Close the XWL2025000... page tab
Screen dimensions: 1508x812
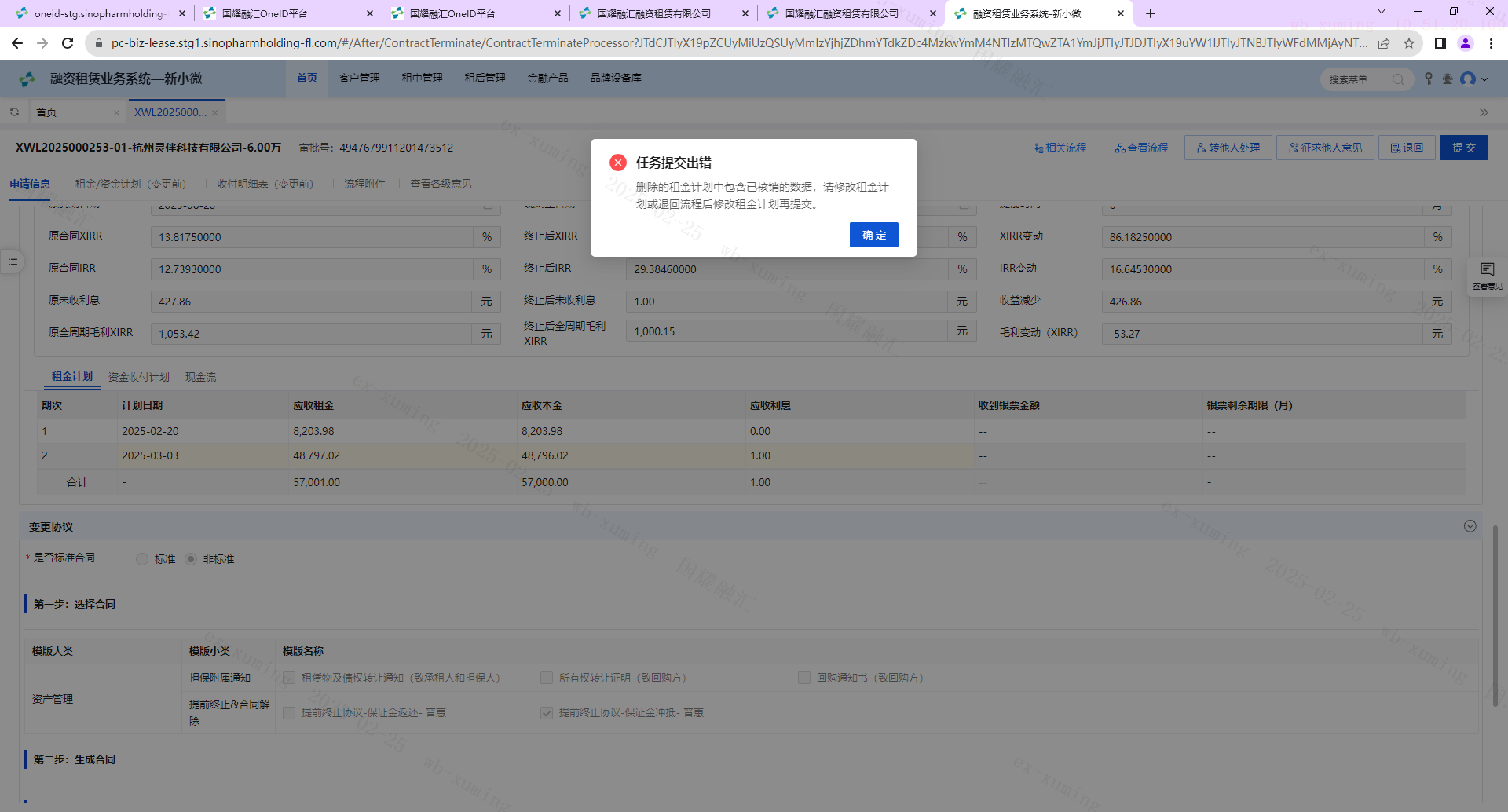[x=214, y=113]
